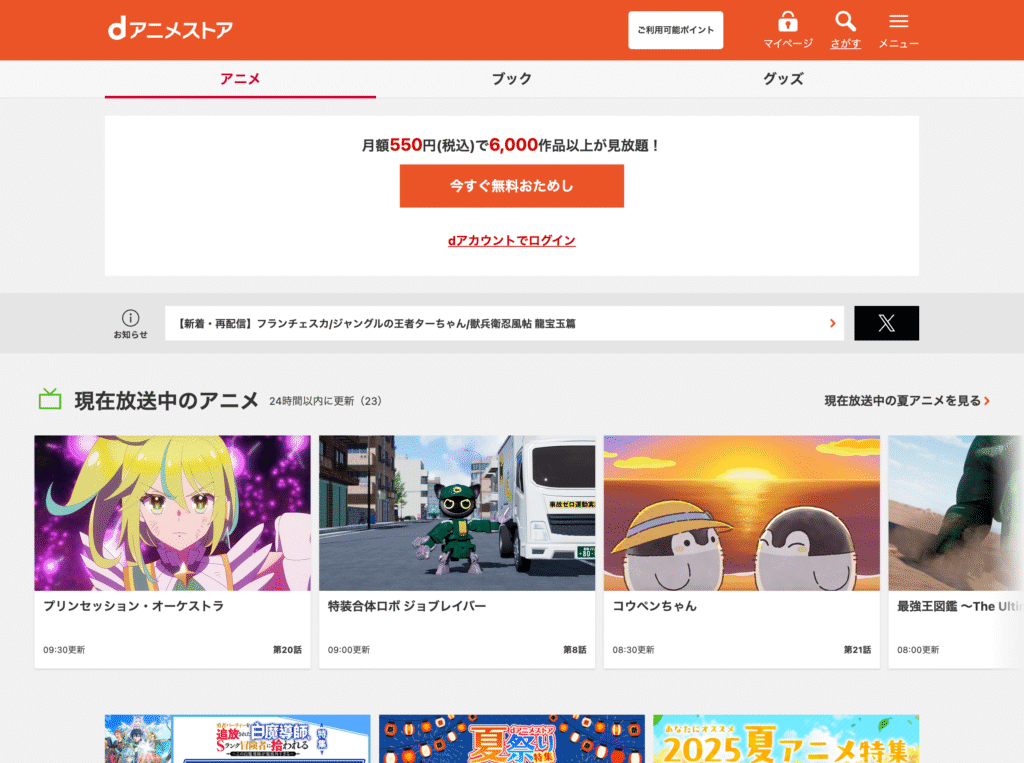Open the 白魔導師 特集 banner
The width and height of the screenshot is (1024, 763).
pyautogui.click(x=238, y=739)
